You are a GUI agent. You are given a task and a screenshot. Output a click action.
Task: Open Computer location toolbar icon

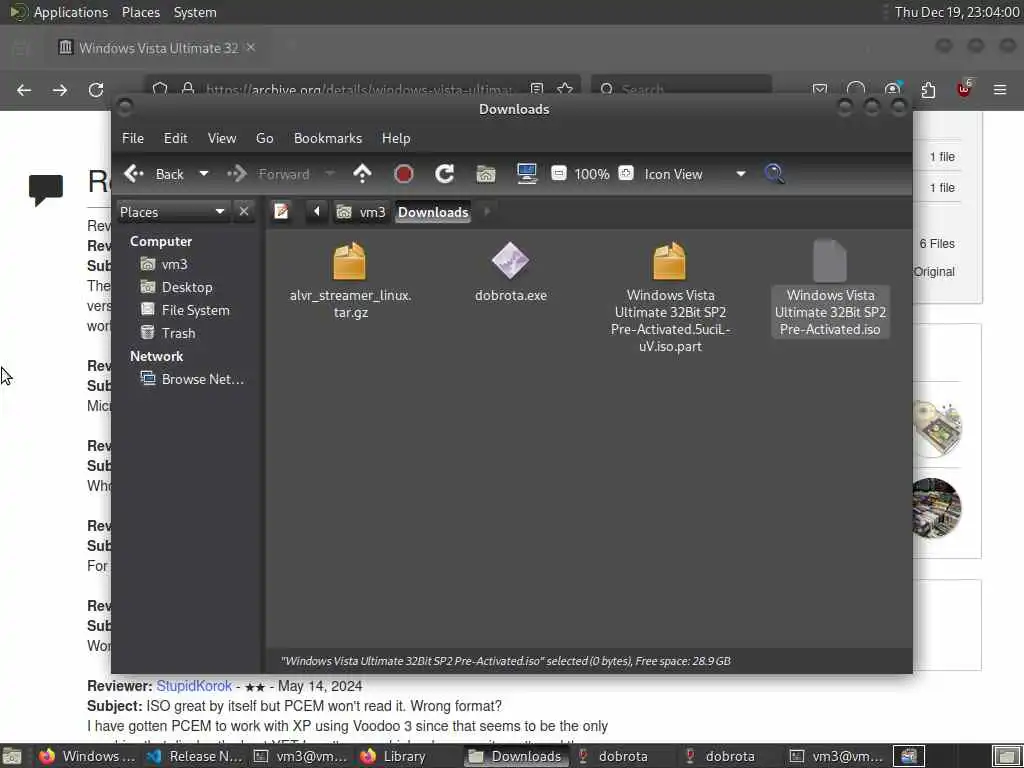pyautogui.click(x=526, y=174)
